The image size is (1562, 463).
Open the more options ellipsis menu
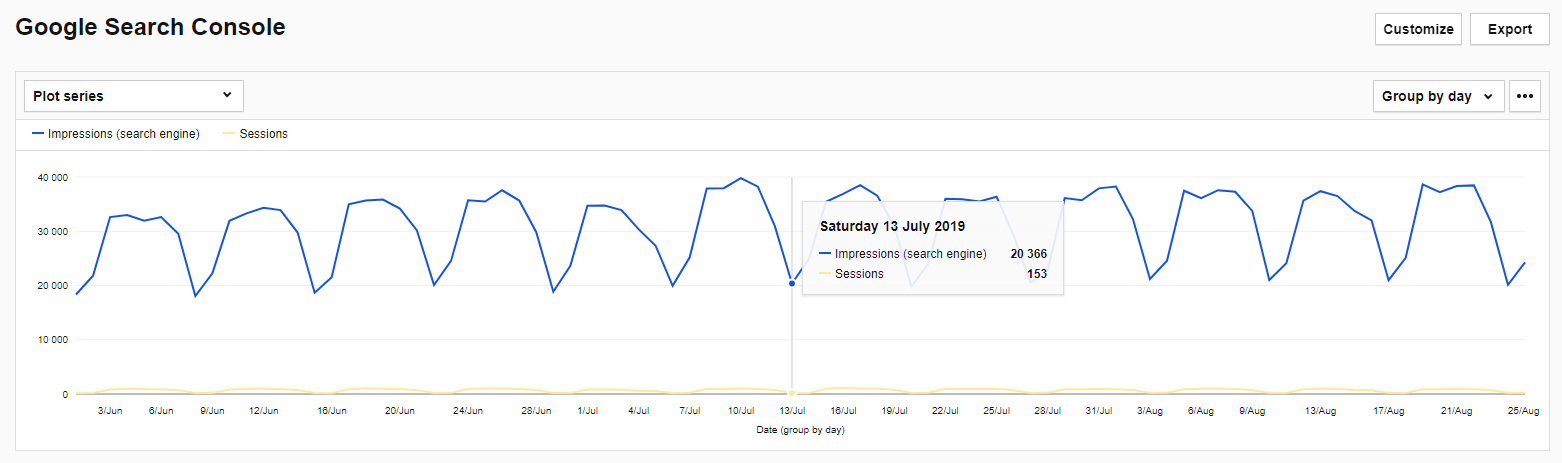click(1524, 96)
